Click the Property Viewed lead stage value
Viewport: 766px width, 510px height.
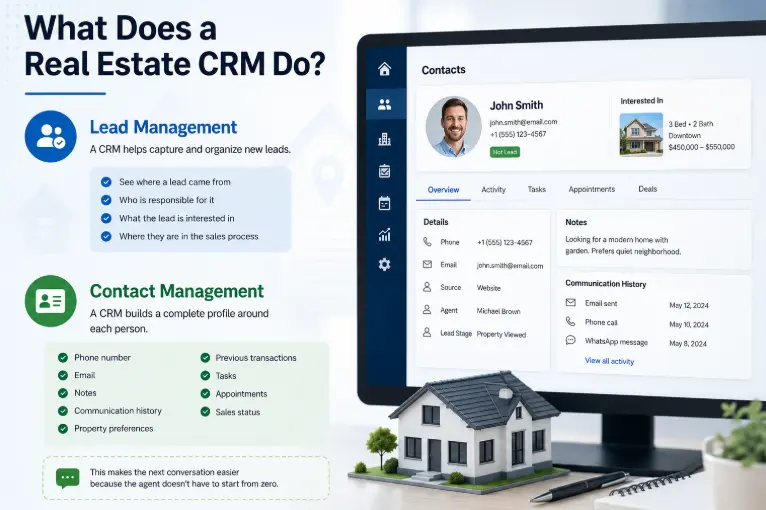(501, 335)
